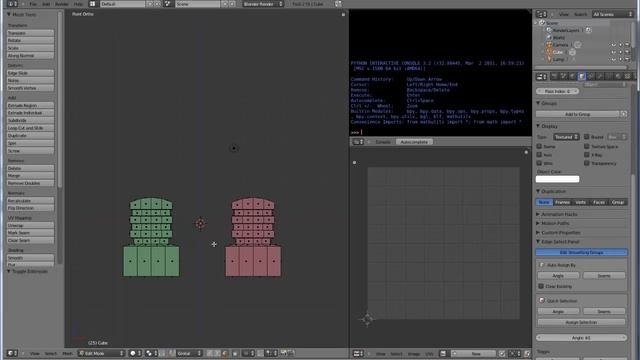Open the Blender Render engine dropdown

click(x=263, y=4)
